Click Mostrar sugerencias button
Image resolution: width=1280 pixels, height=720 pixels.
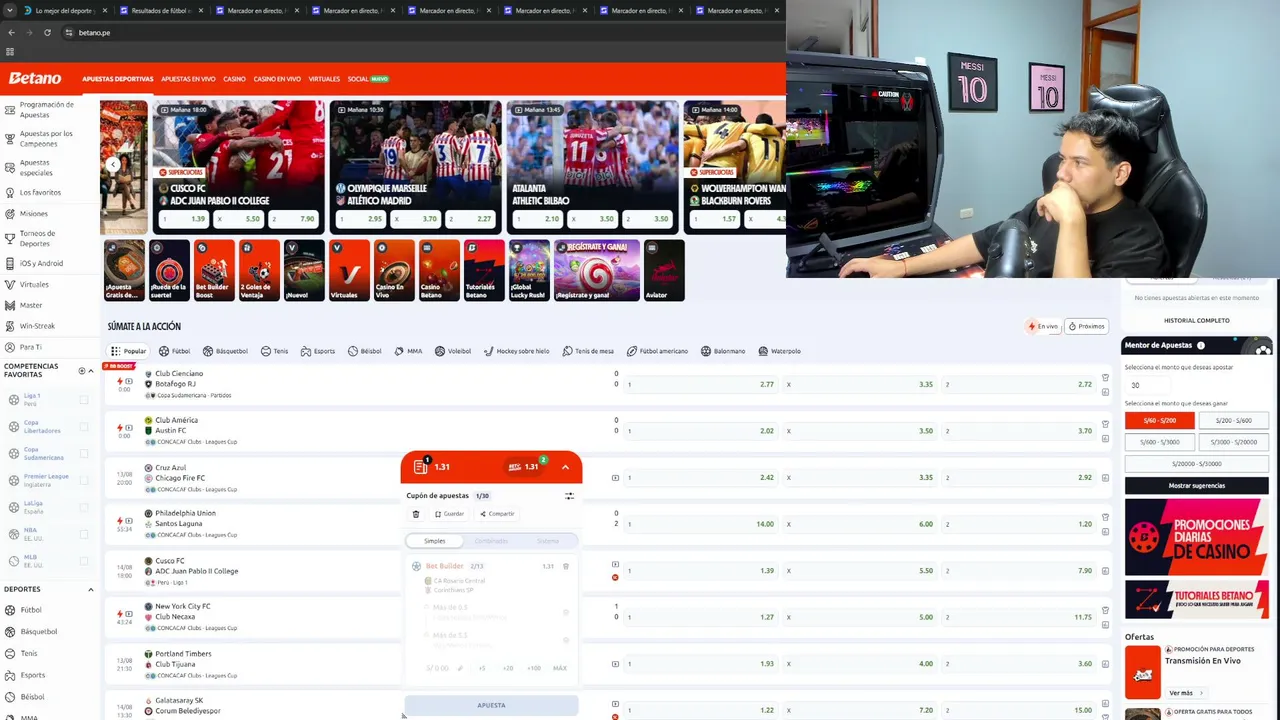[1197, 485]
